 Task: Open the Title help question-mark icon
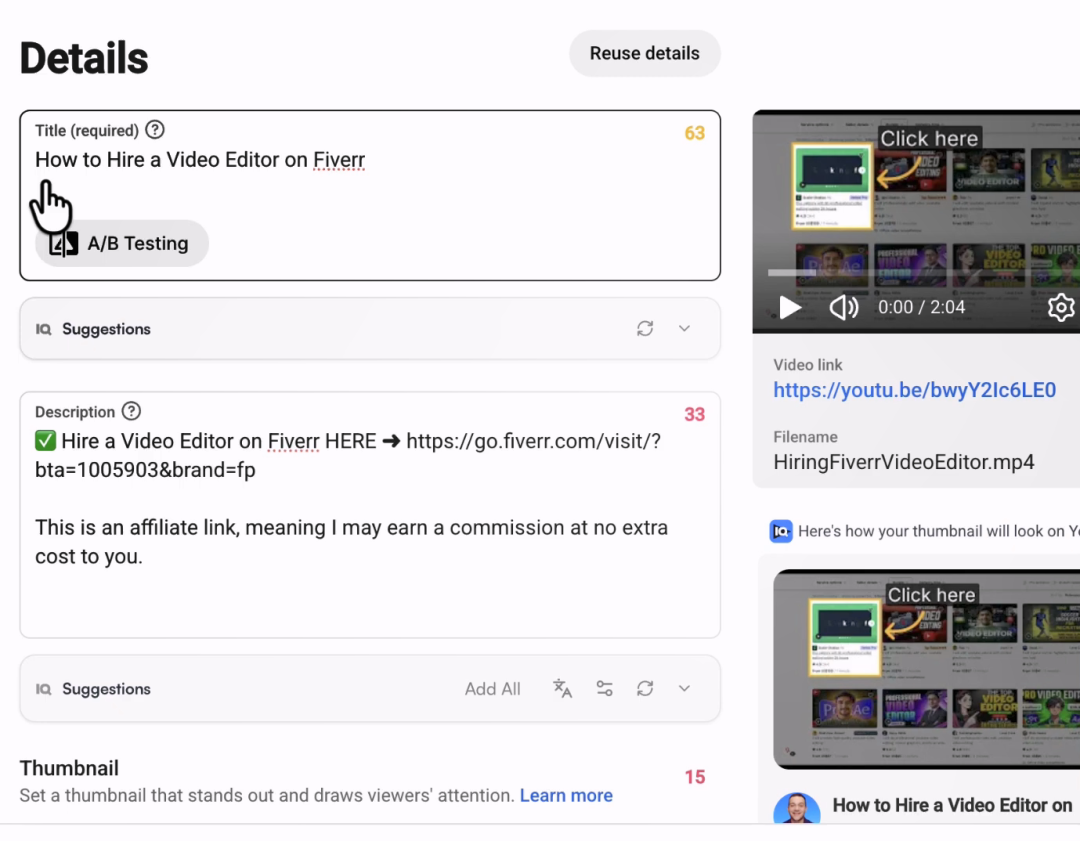coord(155,129)
